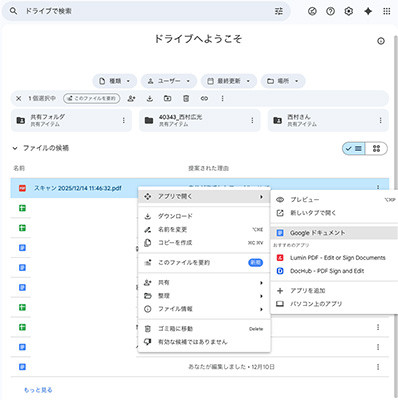Open options for 40343_西村広光 folder

tap(252, 120)
